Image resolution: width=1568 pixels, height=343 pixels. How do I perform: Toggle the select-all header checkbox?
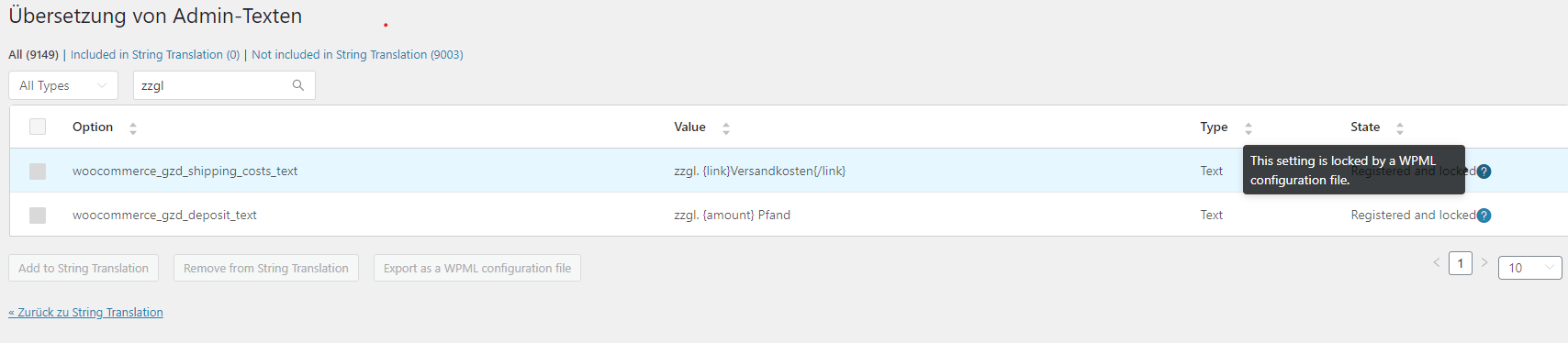(38, 127)
